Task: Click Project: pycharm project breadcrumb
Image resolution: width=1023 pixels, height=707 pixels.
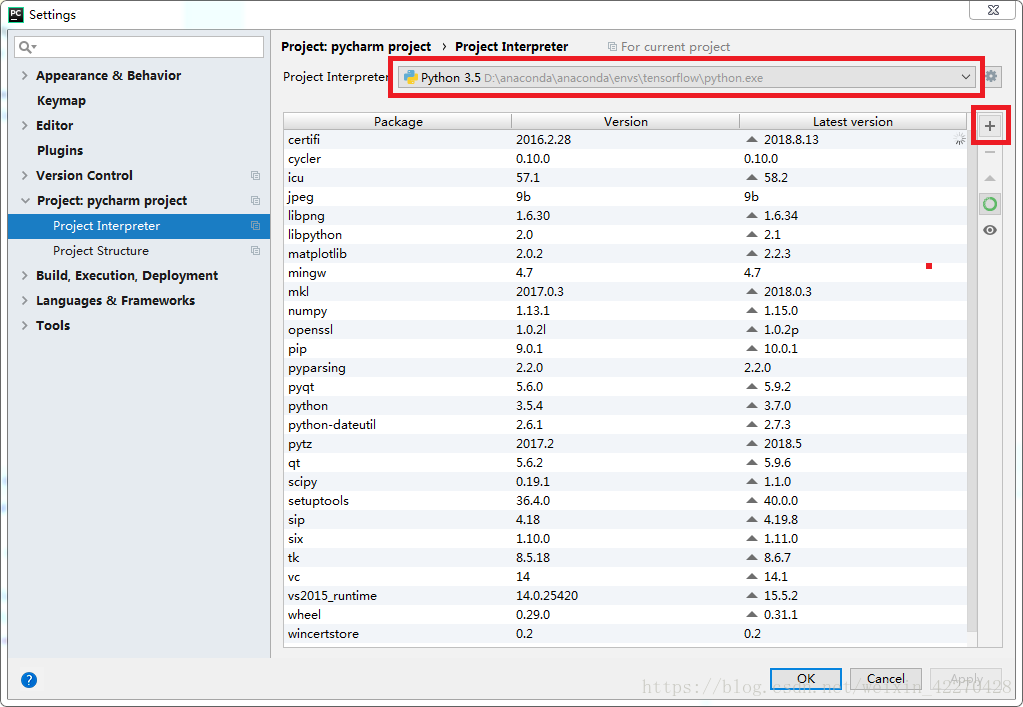Action: click(x=356, y=47)
